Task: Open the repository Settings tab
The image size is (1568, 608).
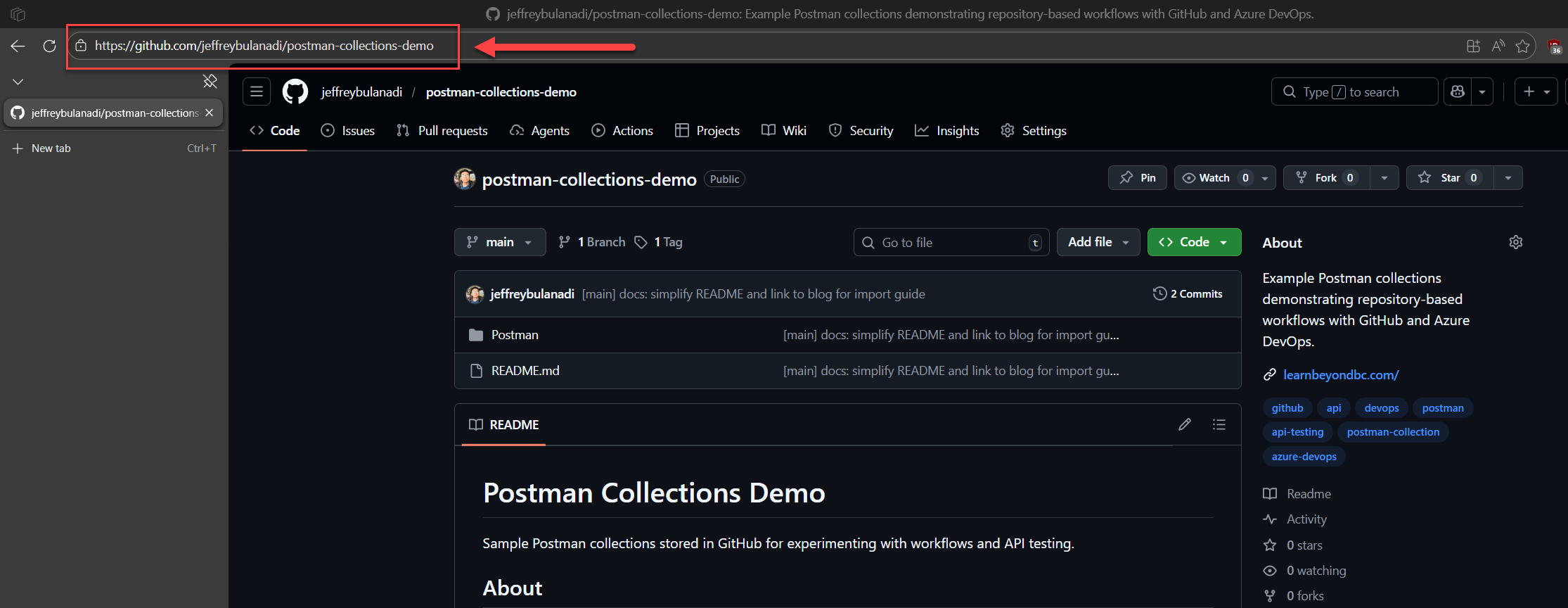Action: 1034,131
